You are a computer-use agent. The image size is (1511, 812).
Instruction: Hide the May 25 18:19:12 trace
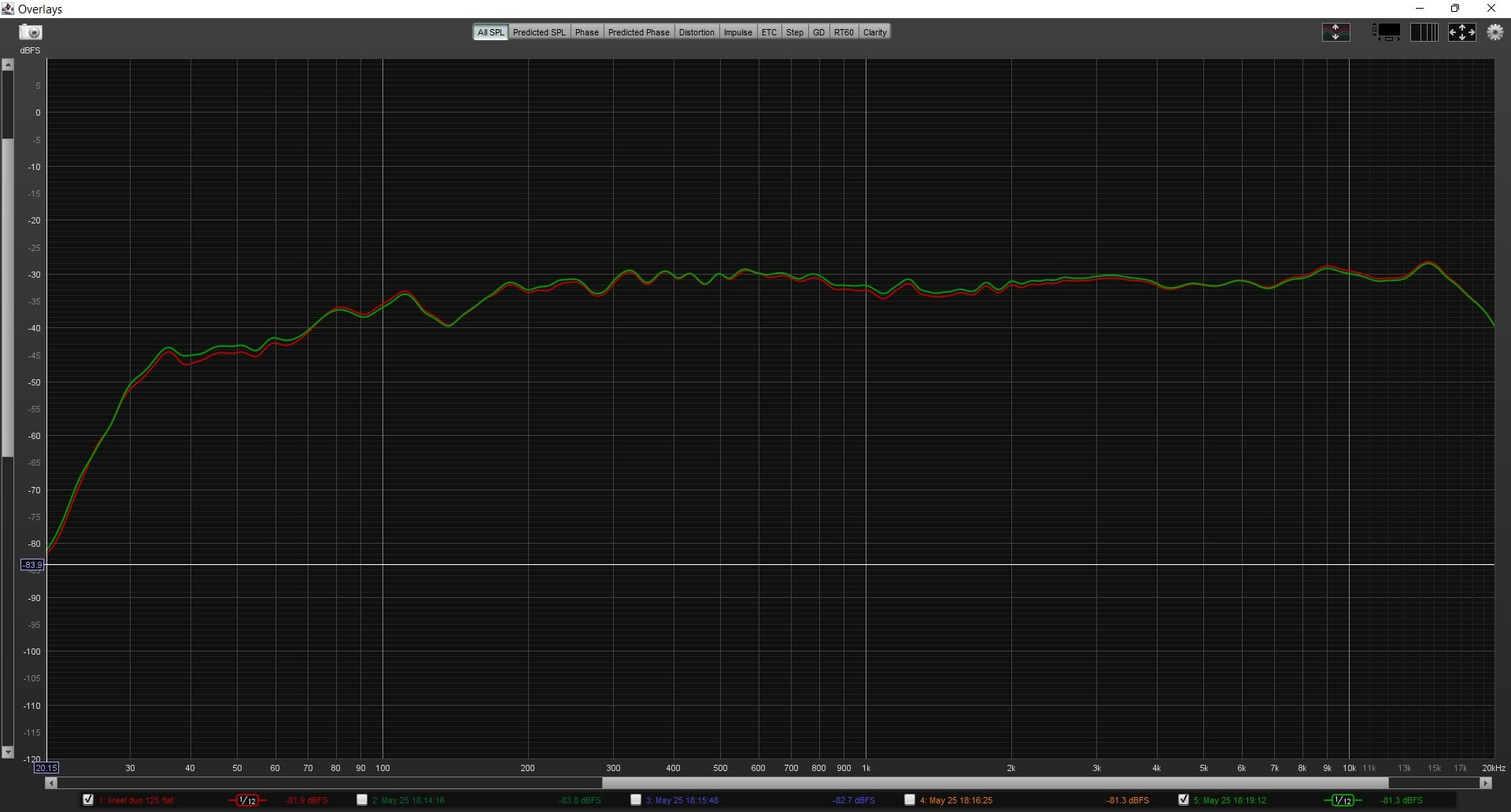click(1184, 799)
